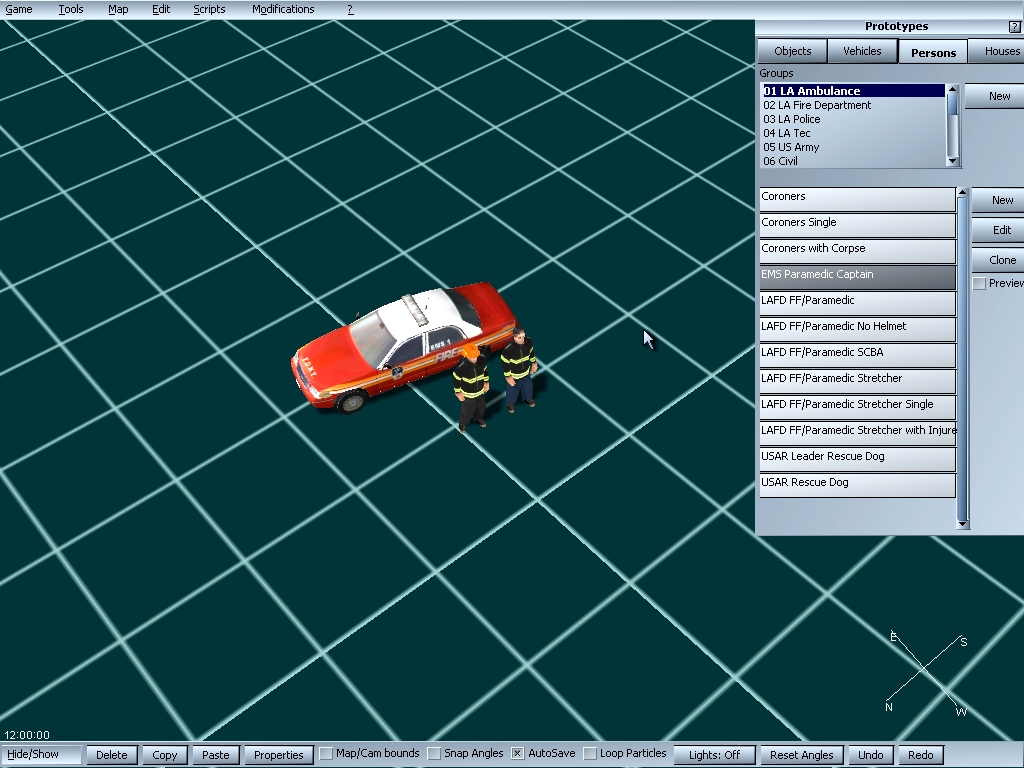Click the Groups list scroll down arrow

tap(952, 161)
